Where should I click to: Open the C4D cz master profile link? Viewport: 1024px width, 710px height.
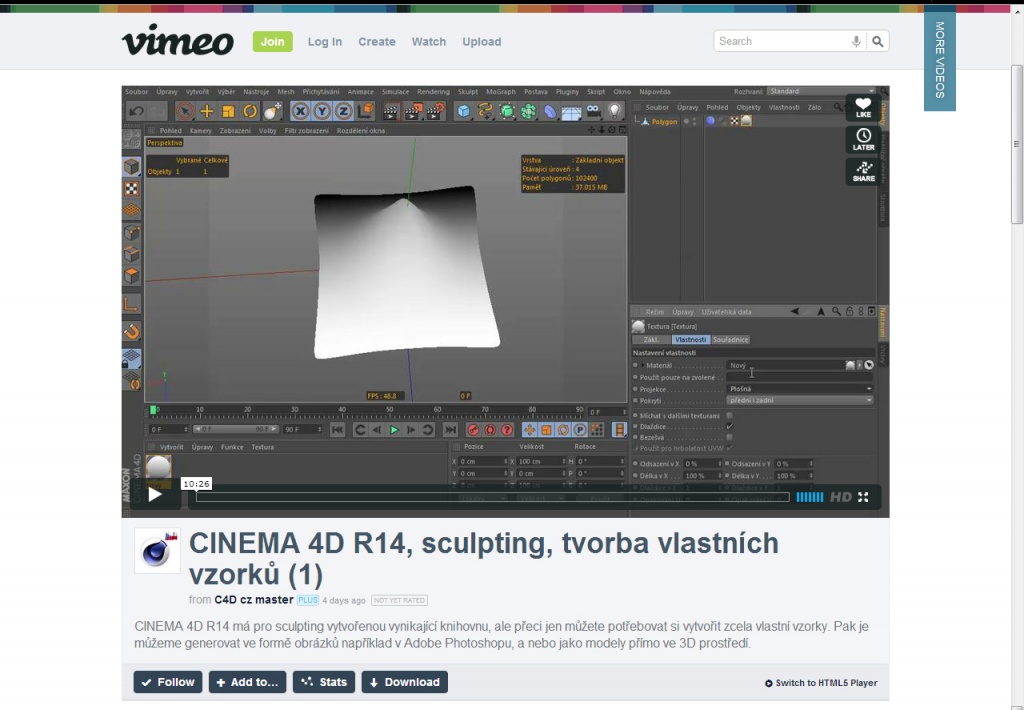[x=254, y=600]
